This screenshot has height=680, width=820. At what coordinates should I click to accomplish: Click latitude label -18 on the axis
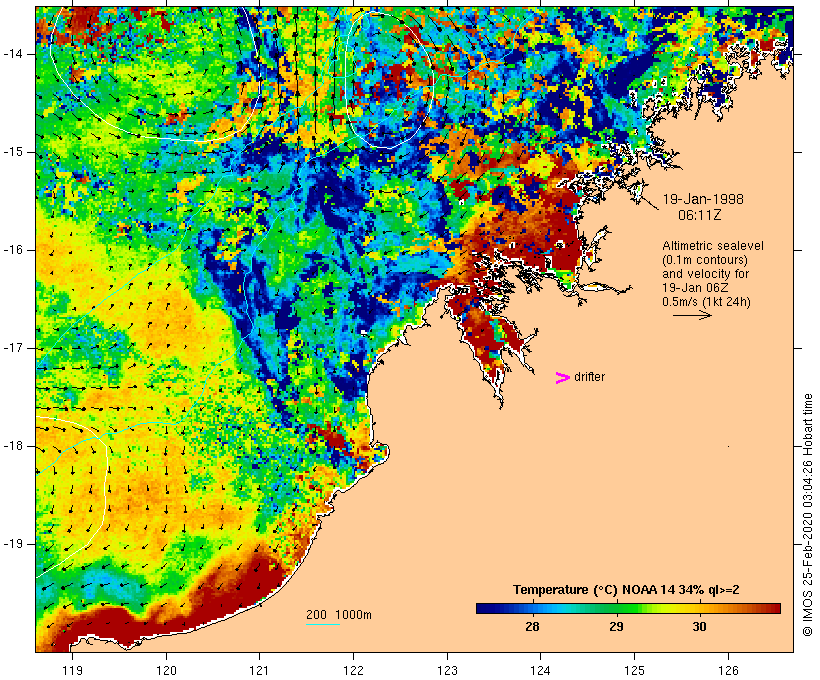point(12,446)
